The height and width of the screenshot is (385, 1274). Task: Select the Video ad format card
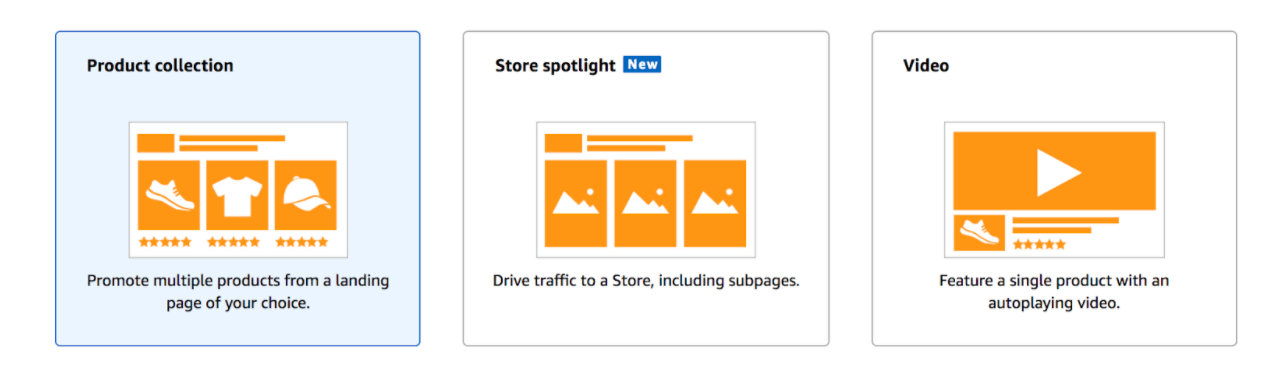pos(1054,189)
